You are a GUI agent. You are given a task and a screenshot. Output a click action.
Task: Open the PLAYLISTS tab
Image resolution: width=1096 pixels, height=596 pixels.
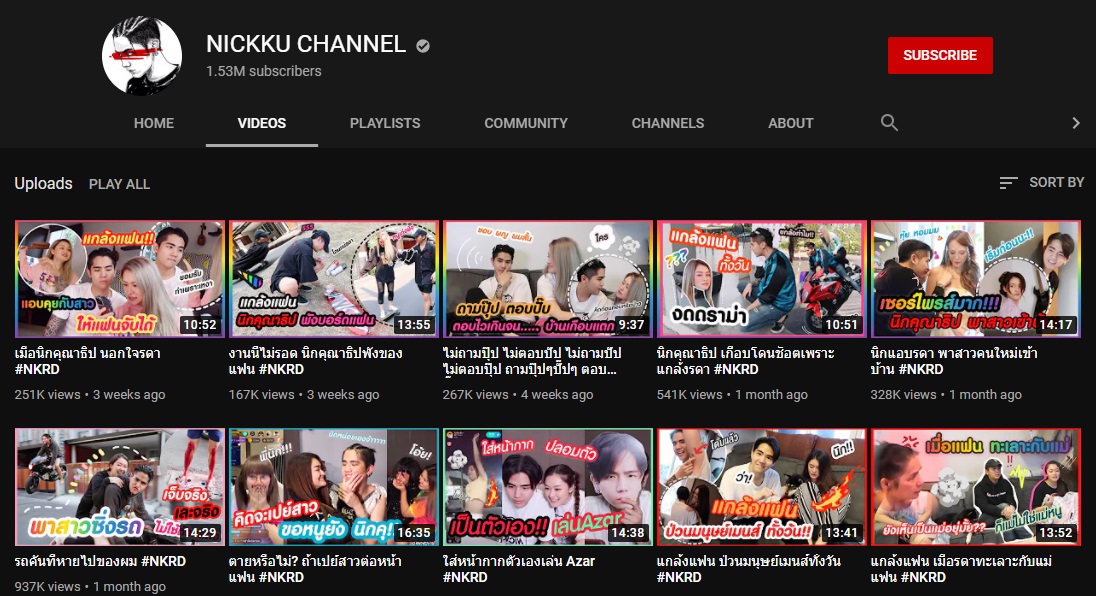[385, 123]
